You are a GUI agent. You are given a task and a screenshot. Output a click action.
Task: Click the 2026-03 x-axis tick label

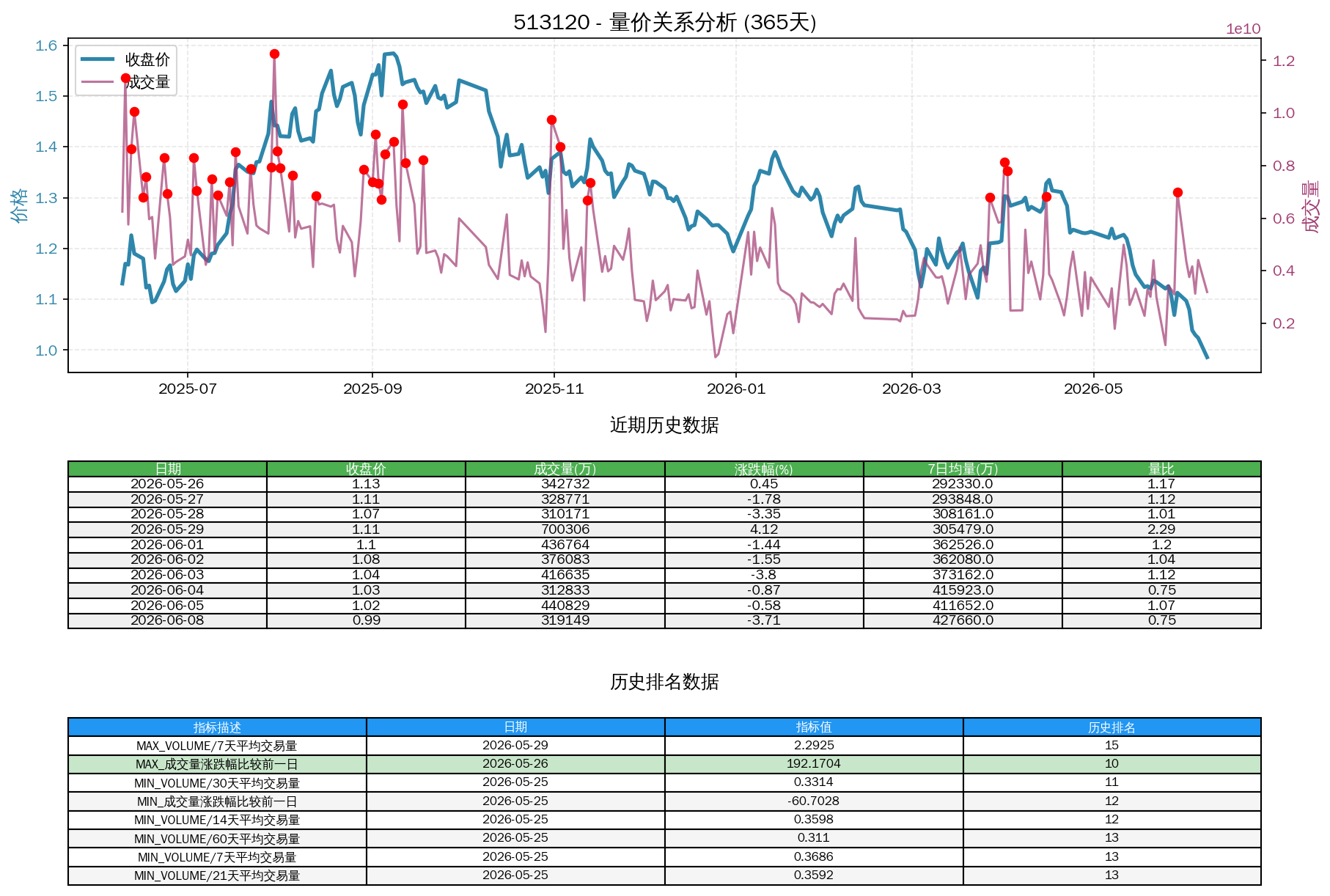tap(911, 389)
